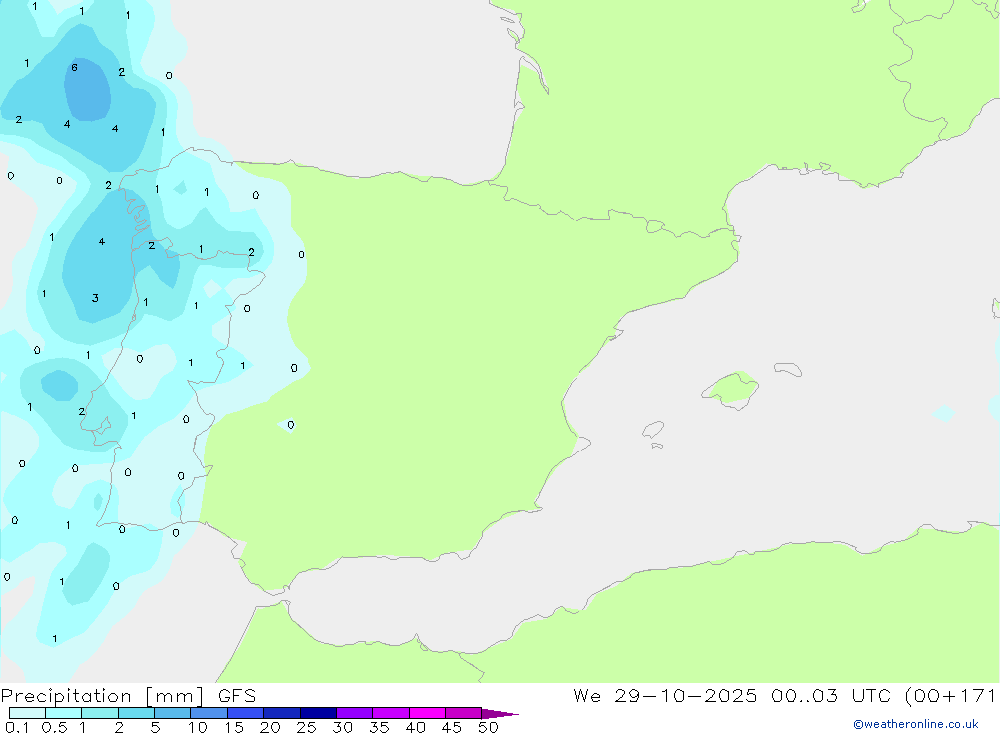Select the date '29-10-2025' in the header
The height and width of the screenshot is (733, 1000).
pos(686,695)
